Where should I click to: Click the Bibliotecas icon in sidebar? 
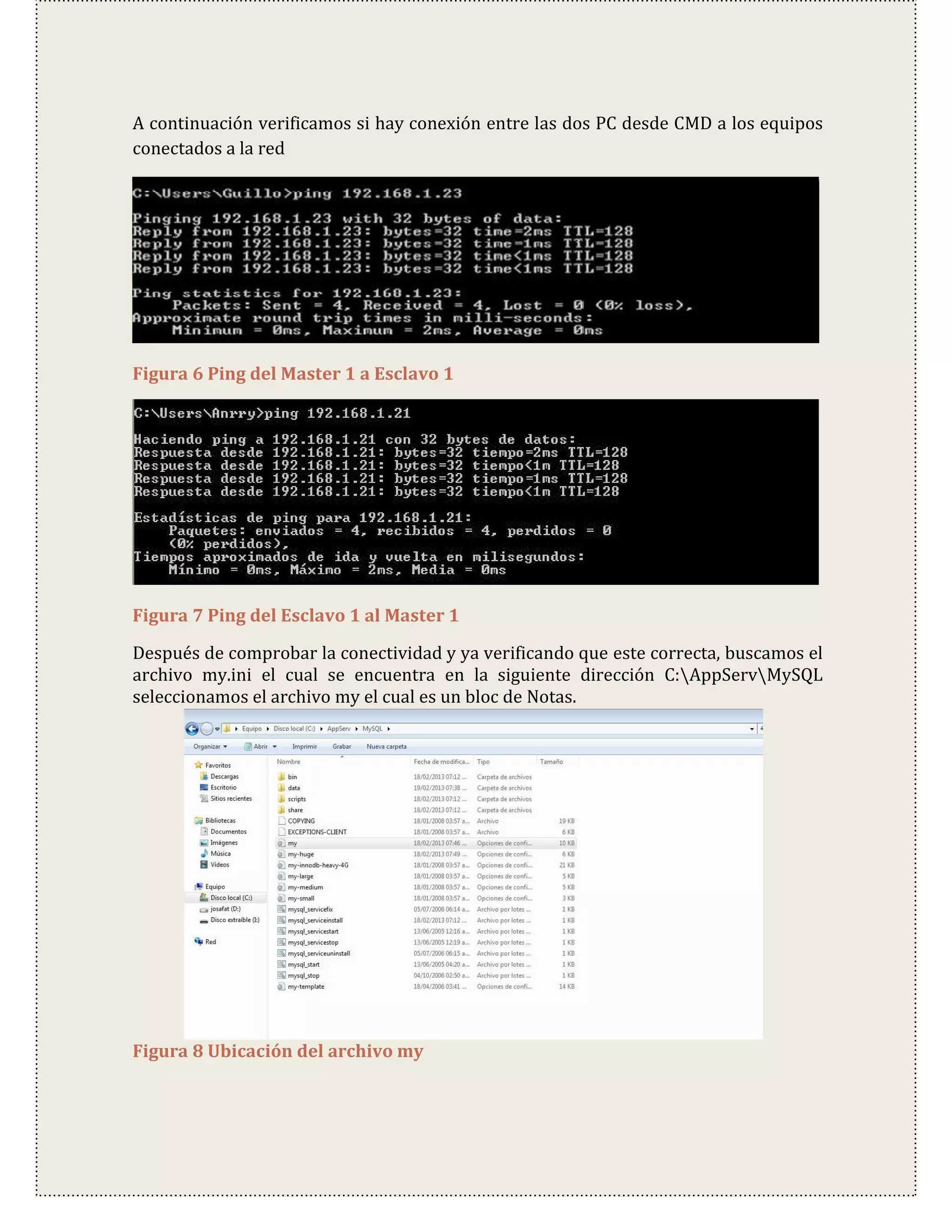[x=198, y=820]
